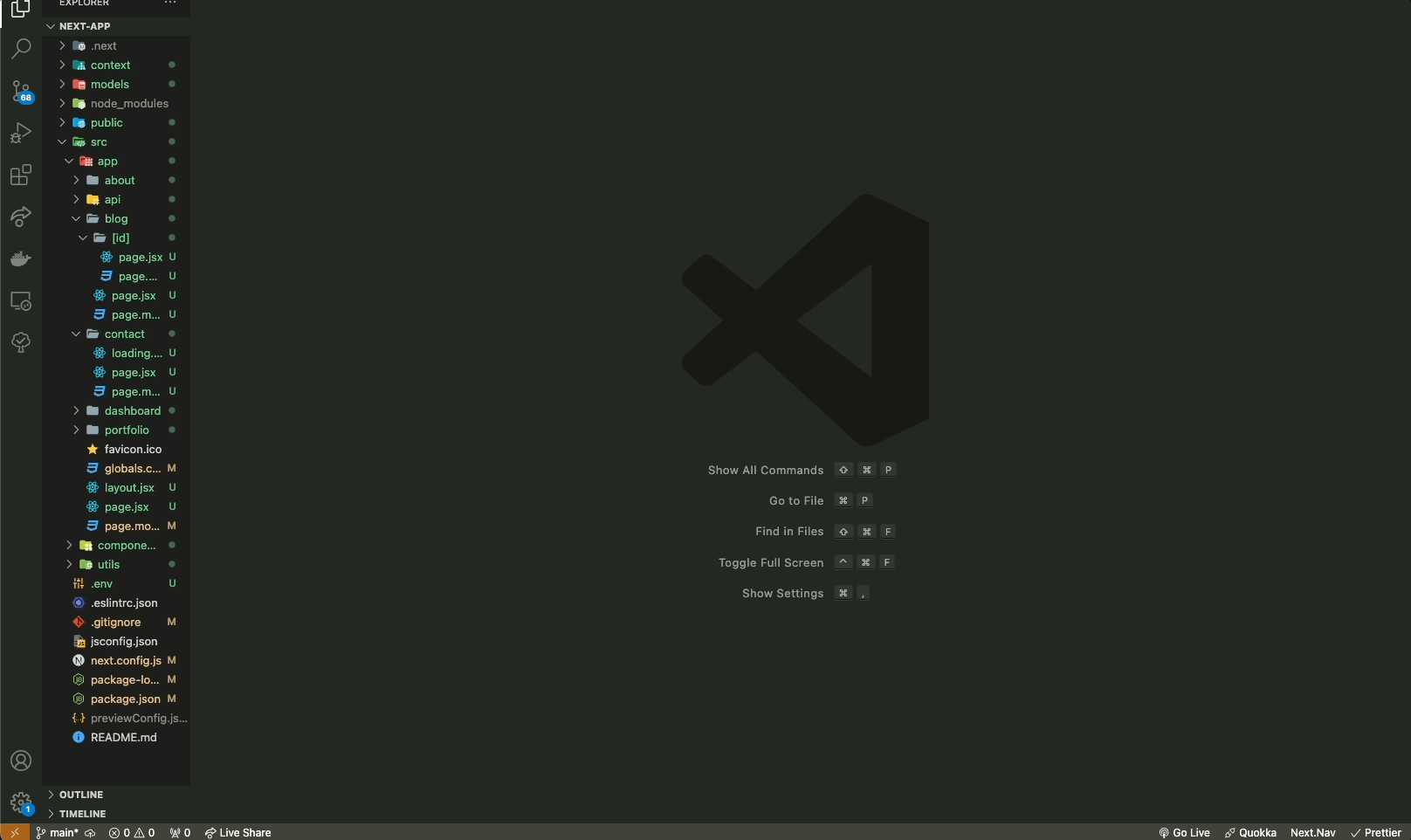Open Live Share activity bar icon
Viewport: 1411px width, 840px height.
tap(21, 217)
